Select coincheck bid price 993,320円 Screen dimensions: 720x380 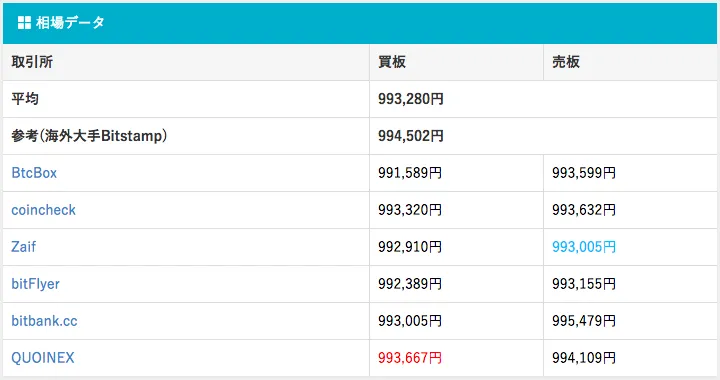pos(410,210)
